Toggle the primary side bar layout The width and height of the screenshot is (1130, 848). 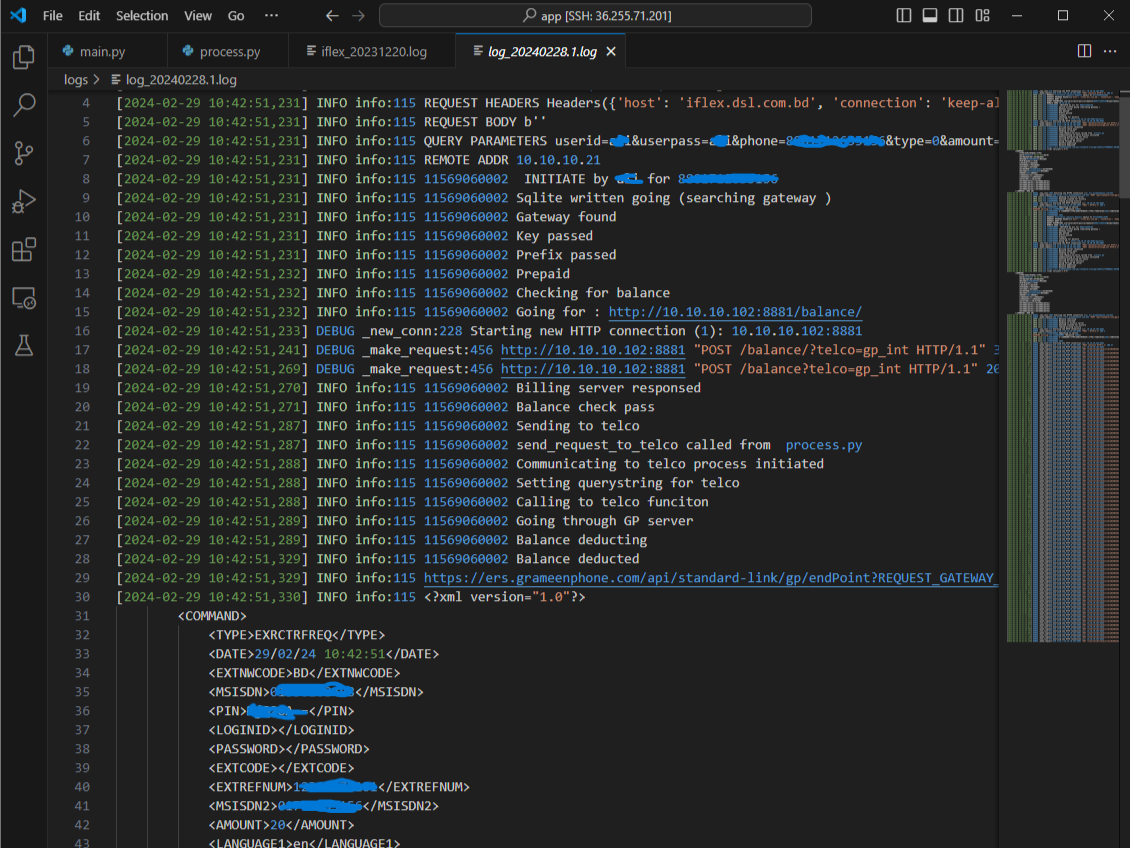tap(904, 16)
